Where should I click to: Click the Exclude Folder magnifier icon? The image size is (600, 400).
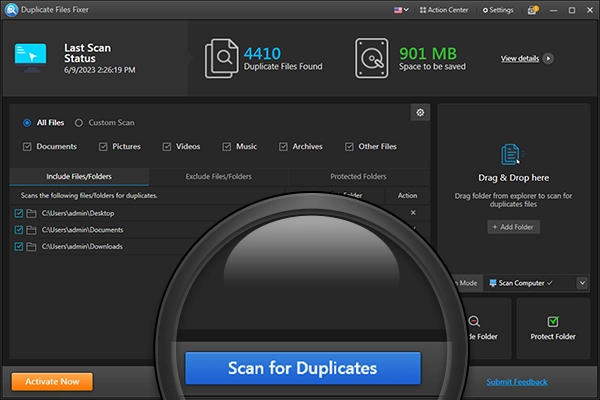coord(474,321)
